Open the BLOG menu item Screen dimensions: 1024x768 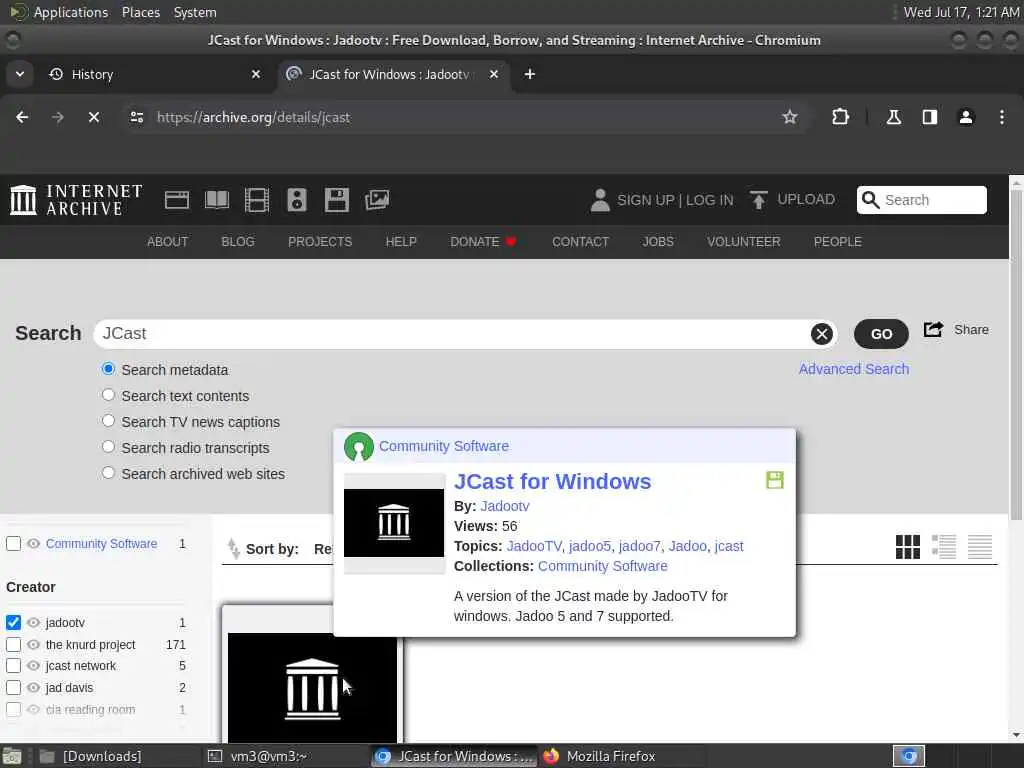(238, 242)
